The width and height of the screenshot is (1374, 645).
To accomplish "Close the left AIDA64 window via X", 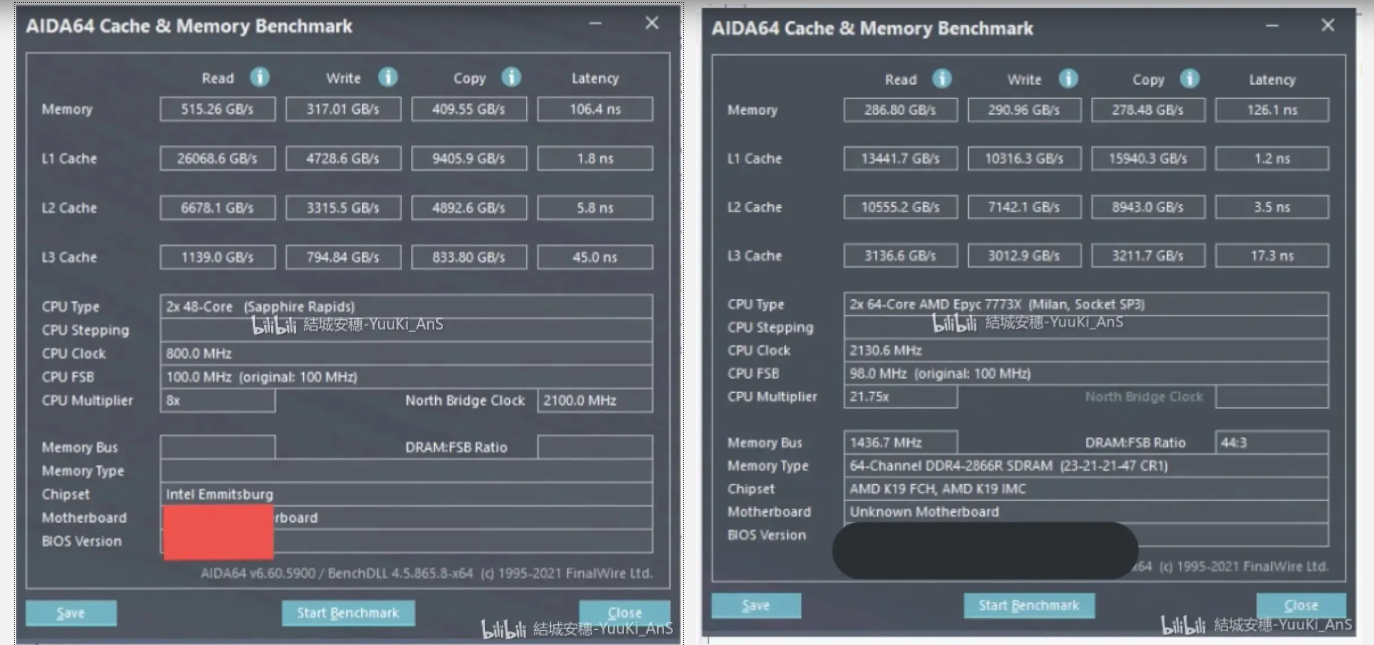I will tap(652, 23).
